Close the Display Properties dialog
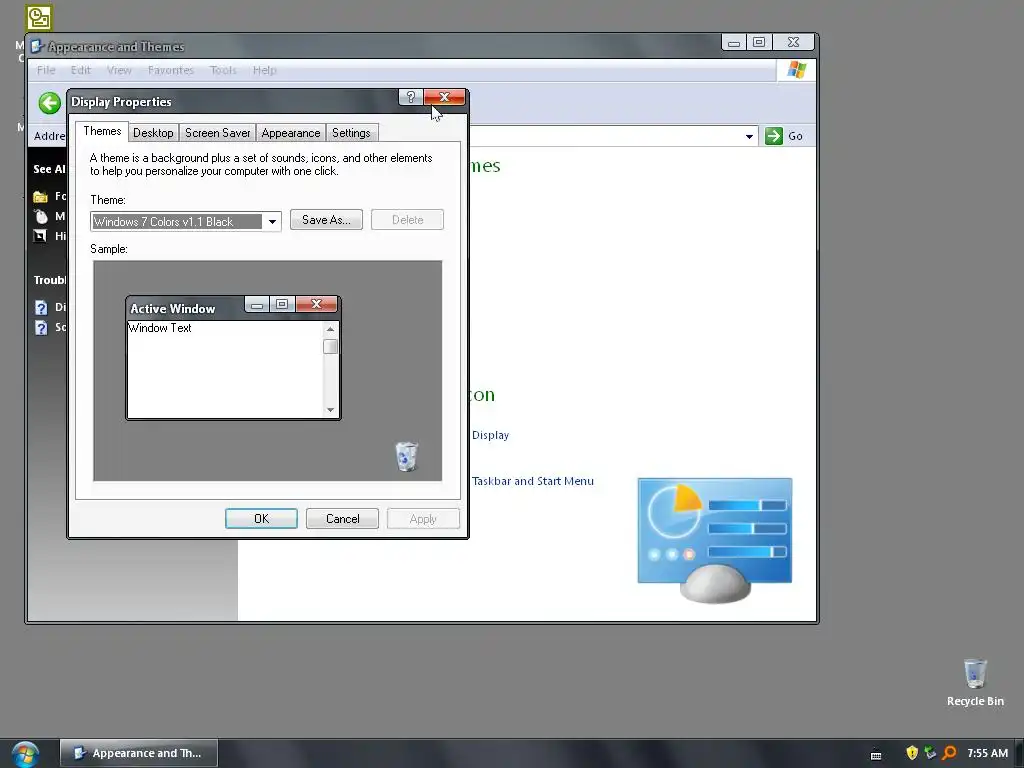Viewport: 1024px width, 768px height. point(444,97)
